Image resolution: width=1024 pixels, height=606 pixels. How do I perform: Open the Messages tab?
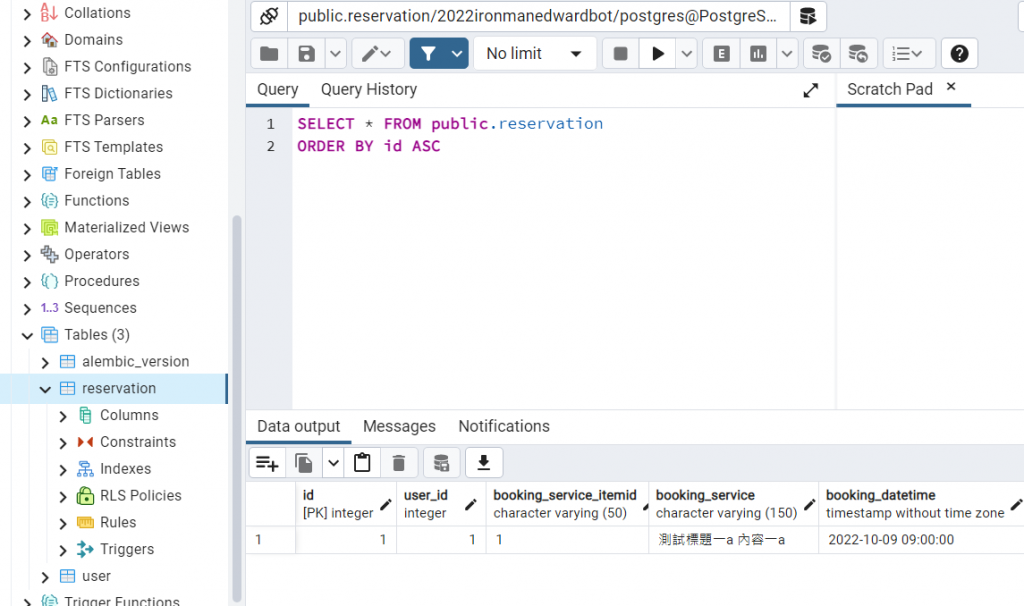(x=399, y=426)
